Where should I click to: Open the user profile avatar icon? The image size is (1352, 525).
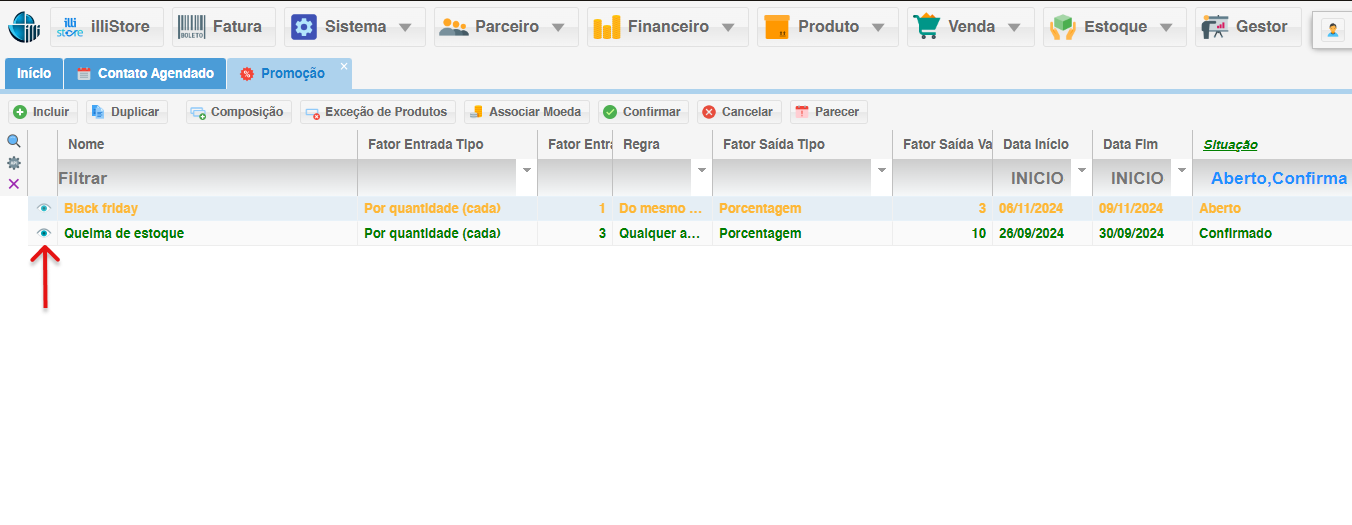(1333, 29)
